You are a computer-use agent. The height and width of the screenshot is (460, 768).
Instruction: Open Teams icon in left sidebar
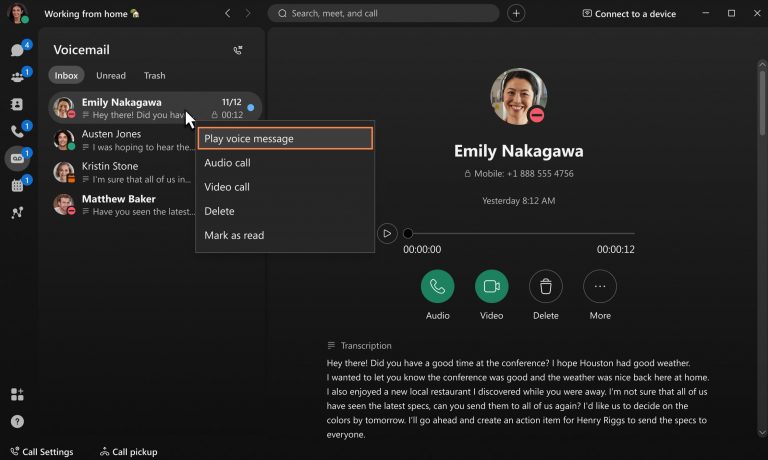pyautogui.click(x=17, y=77)
